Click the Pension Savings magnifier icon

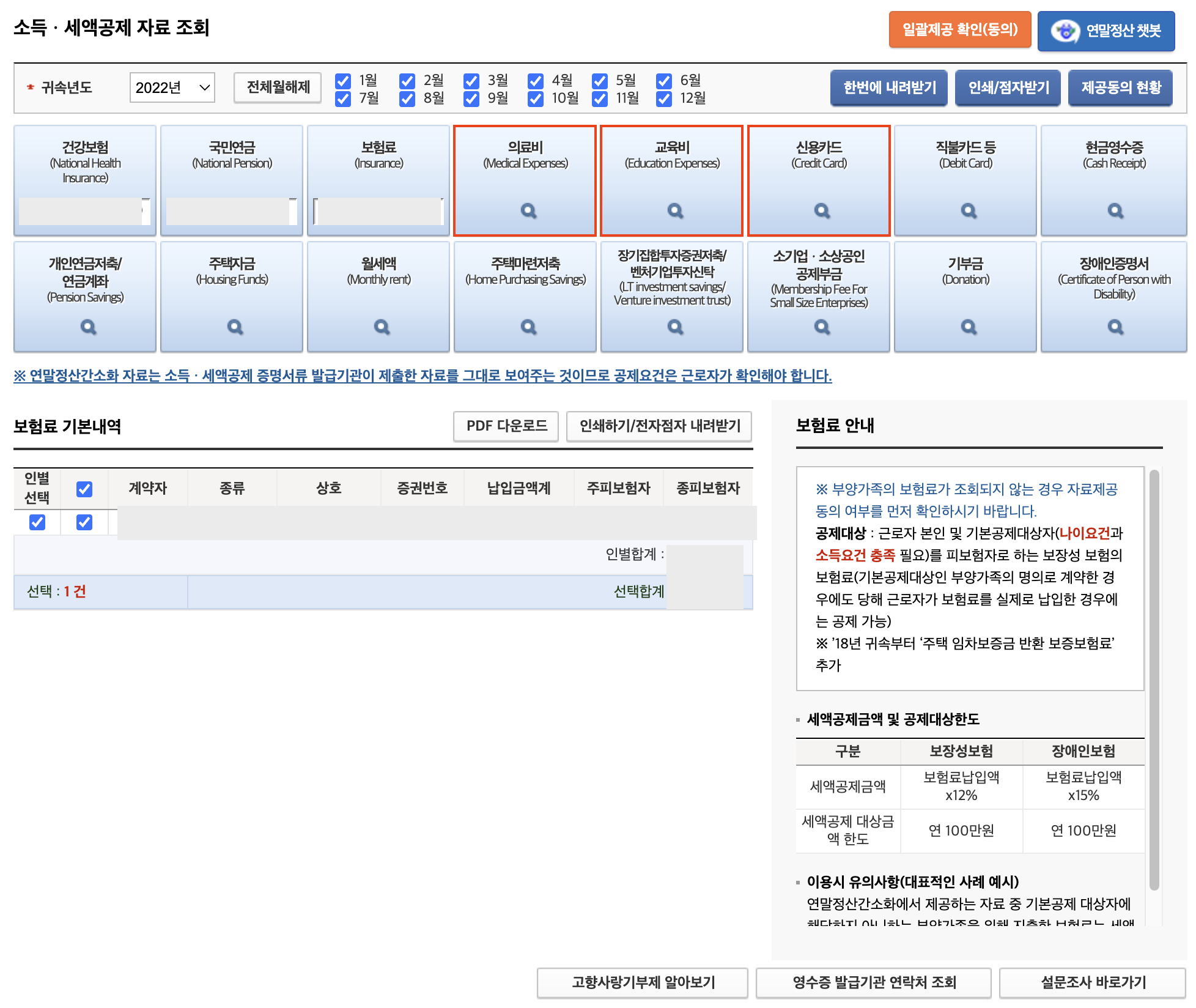click(x=88, y=327)
